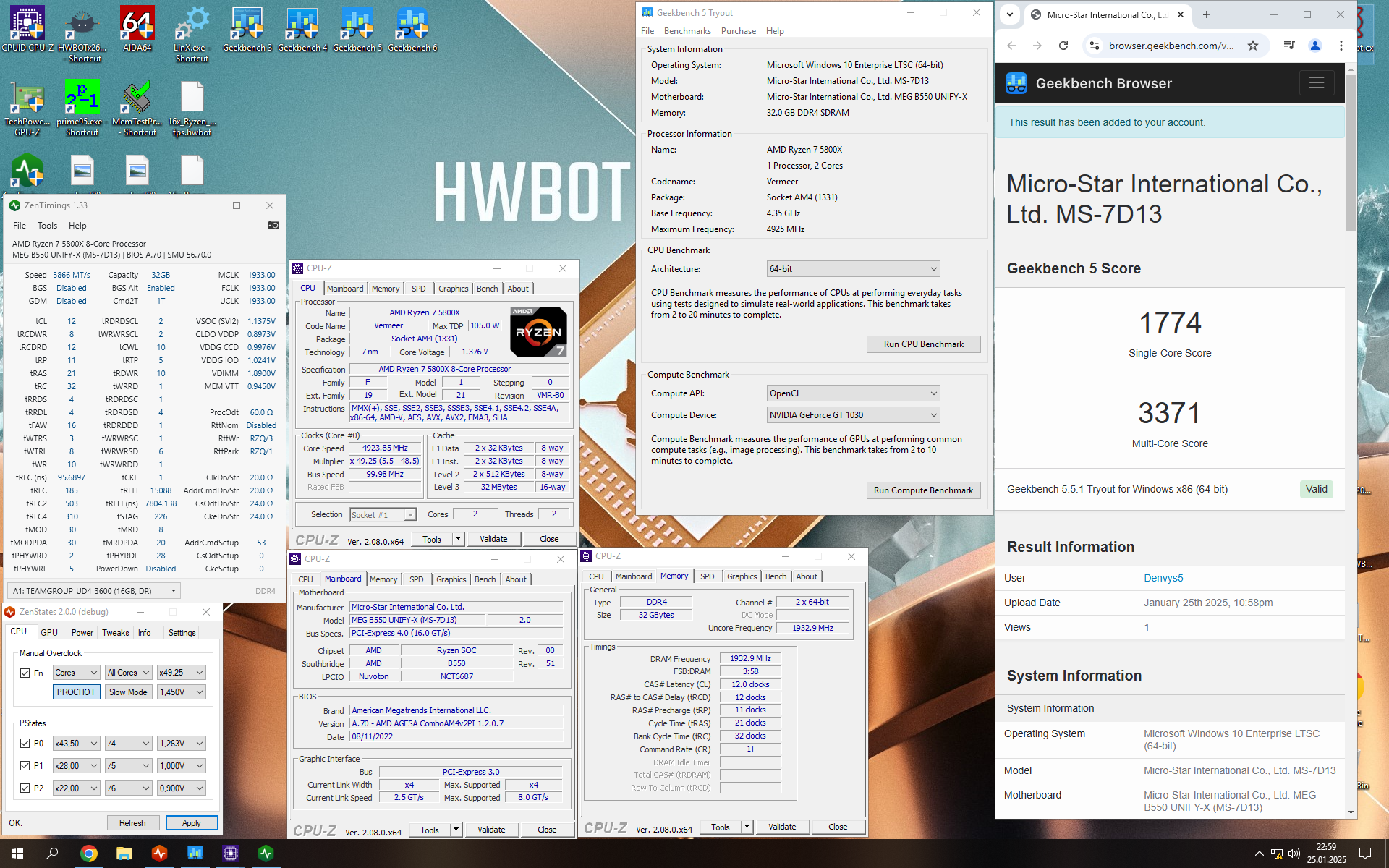
Task: Click Run Compute Benchmark button
Action: click(x=923, y=490)
